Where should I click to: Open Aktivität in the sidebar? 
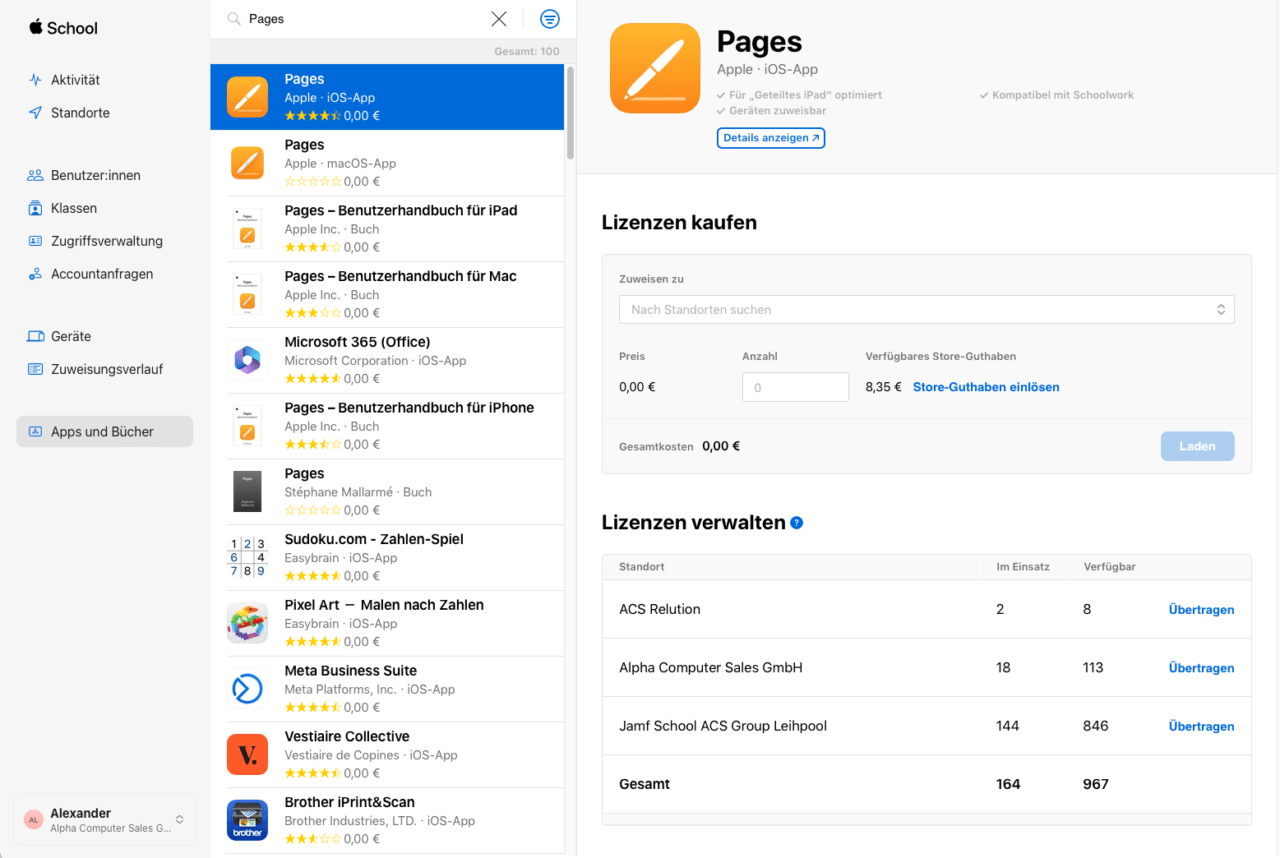point(75,80)
